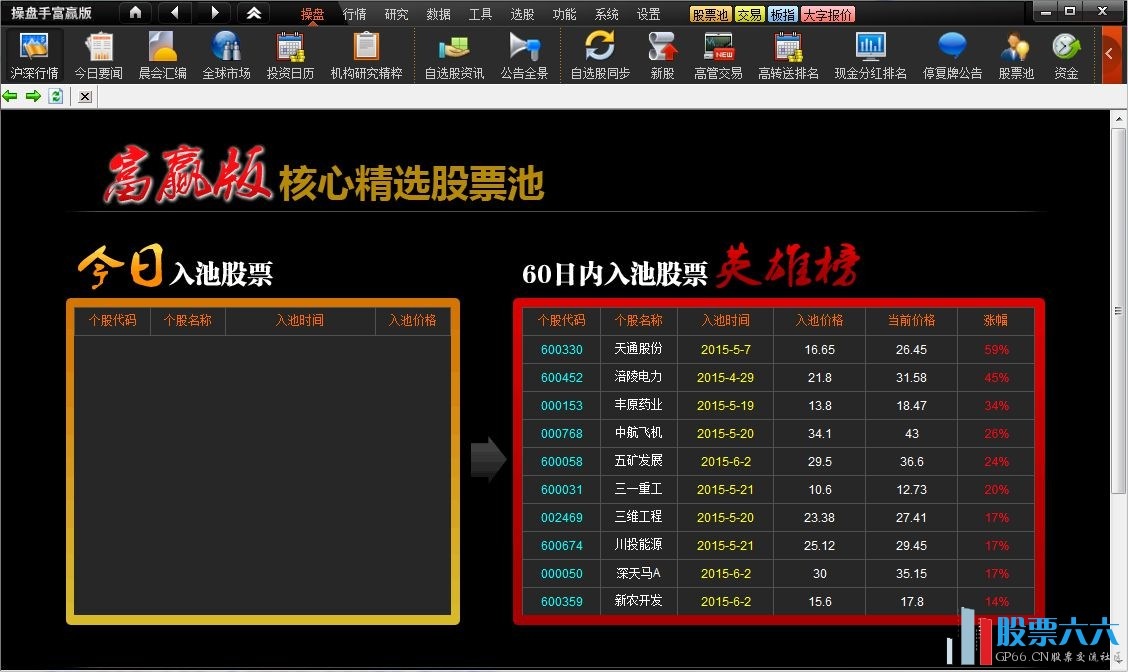Image resolution: width=1128 pixels, height=672 pixels.
Task: Click the 大字报价 button
Action: [x=828, y=15]
